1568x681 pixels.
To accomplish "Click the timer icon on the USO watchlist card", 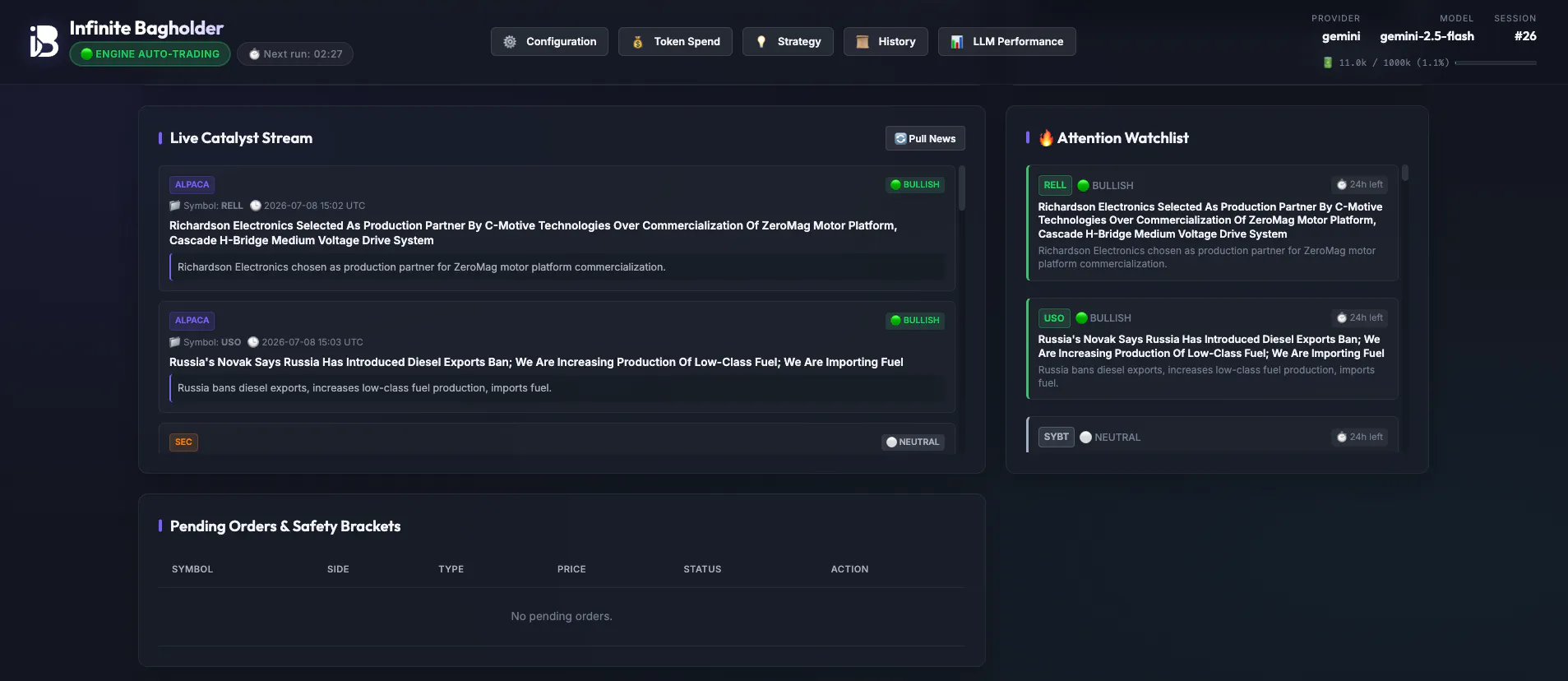I will (1342, 318).
